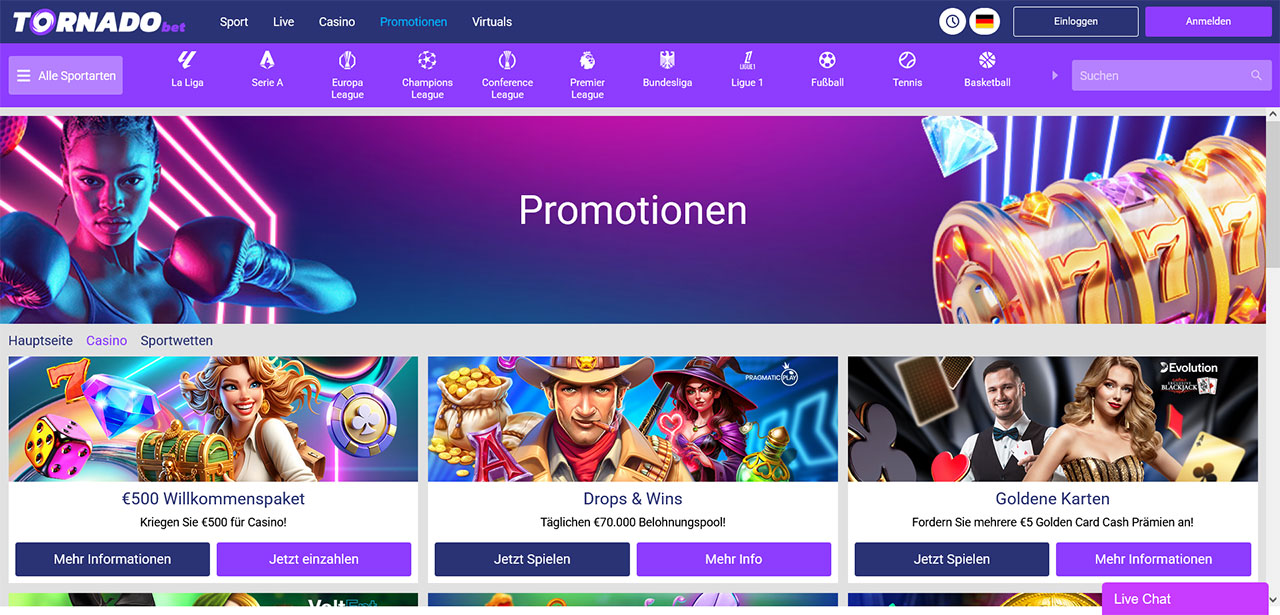1280x615 pixels.
Task: Expand the Alle Sportarten menu
Action: [66, 76]
